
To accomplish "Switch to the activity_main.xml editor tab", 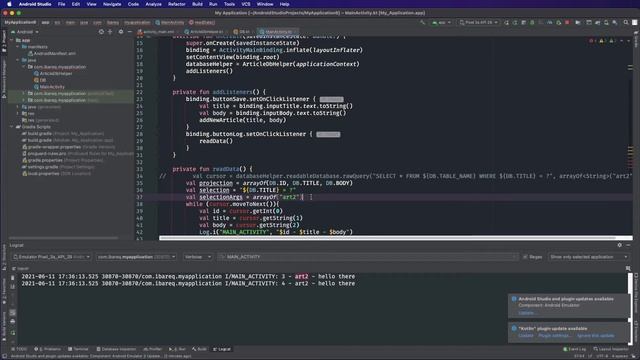I will click(157, 32).
